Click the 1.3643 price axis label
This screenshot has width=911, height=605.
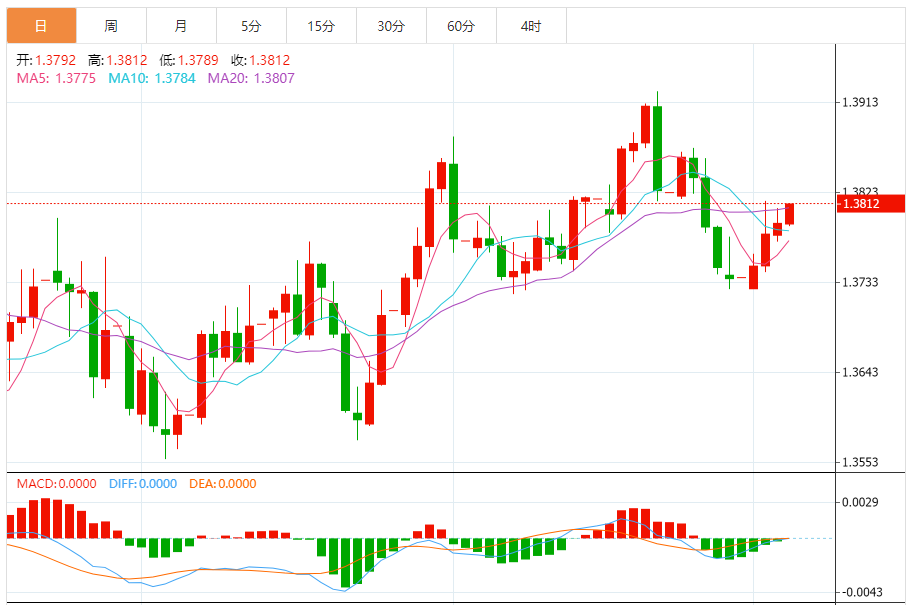(x=860, y=373)
